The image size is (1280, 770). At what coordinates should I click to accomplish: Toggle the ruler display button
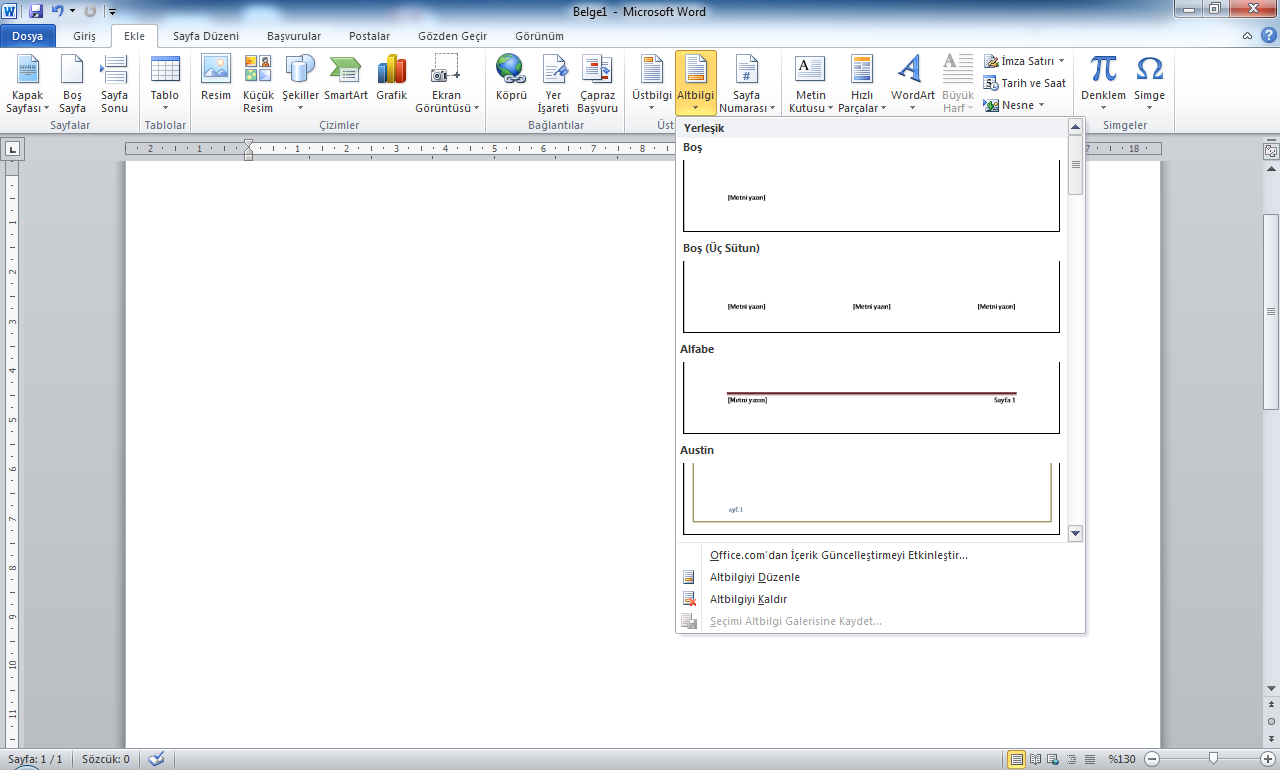1271,152
